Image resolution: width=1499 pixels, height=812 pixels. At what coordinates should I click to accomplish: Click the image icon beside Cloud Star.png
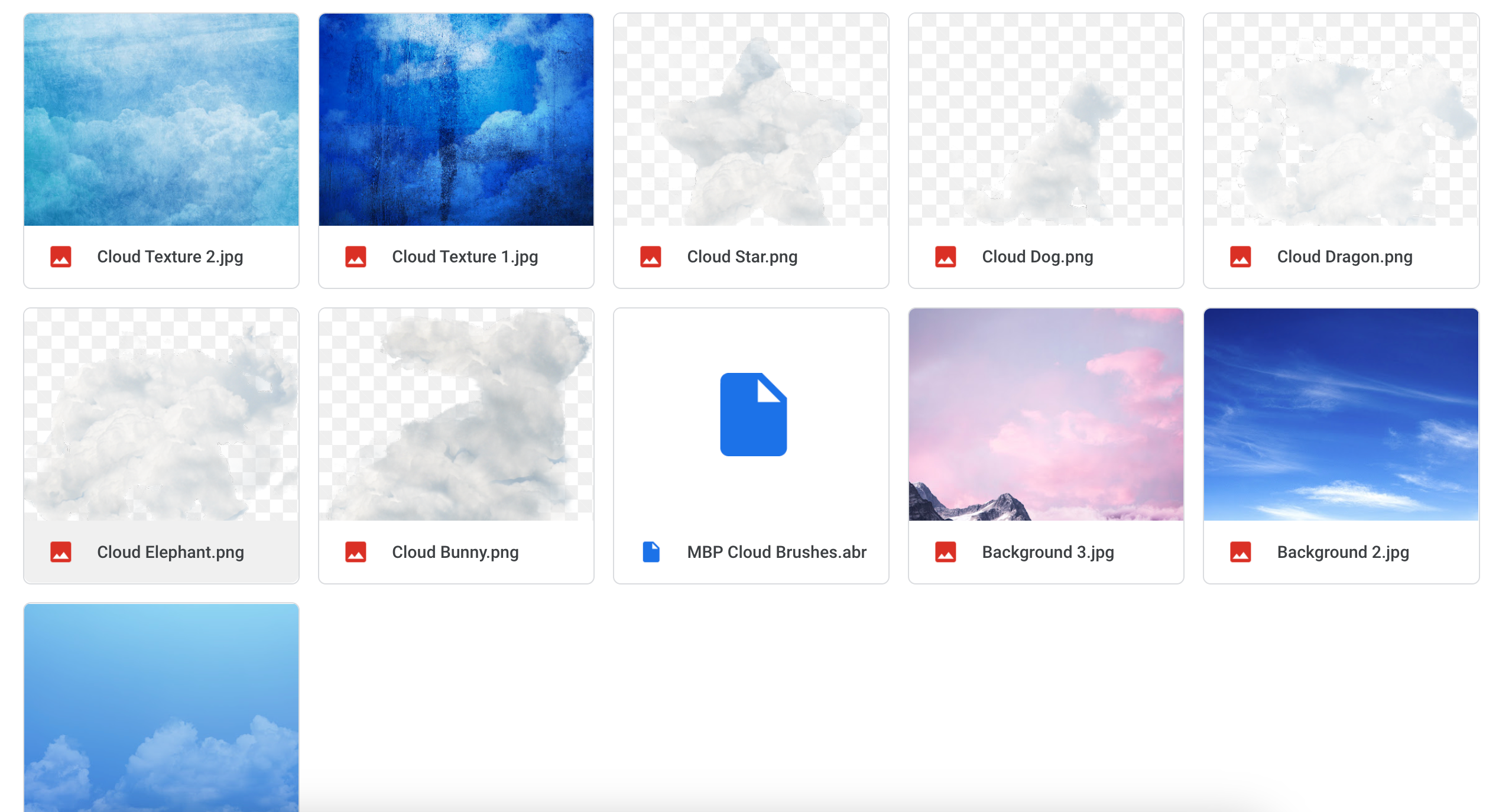(x=651, y=256)
